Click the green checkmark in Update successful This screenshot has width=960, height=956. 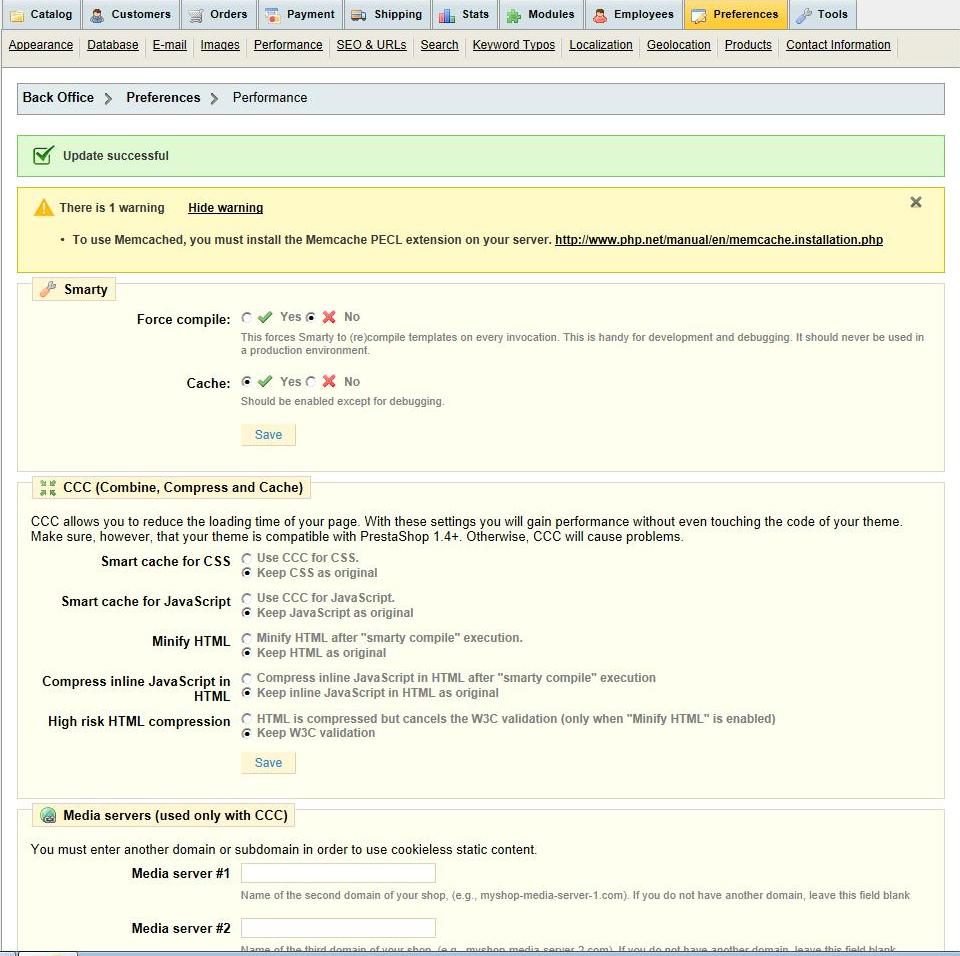click(x=43, y=156)
